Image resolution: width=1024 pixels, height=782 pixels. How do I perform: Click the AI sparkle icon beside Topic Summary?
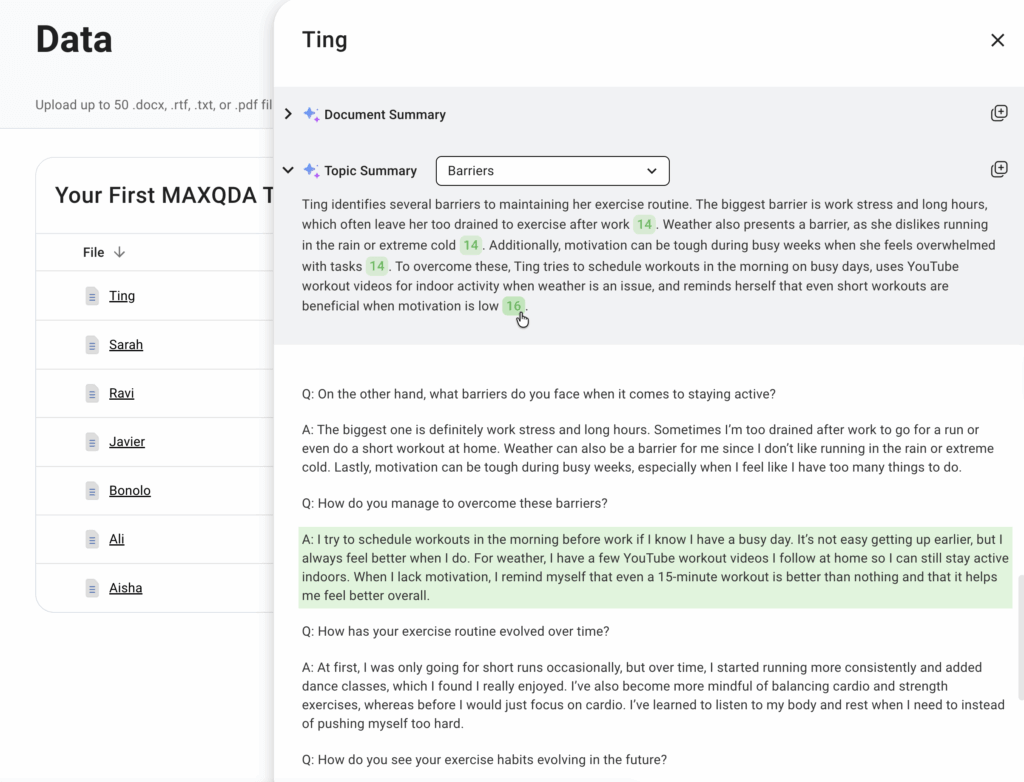click(x=310, y=170)
